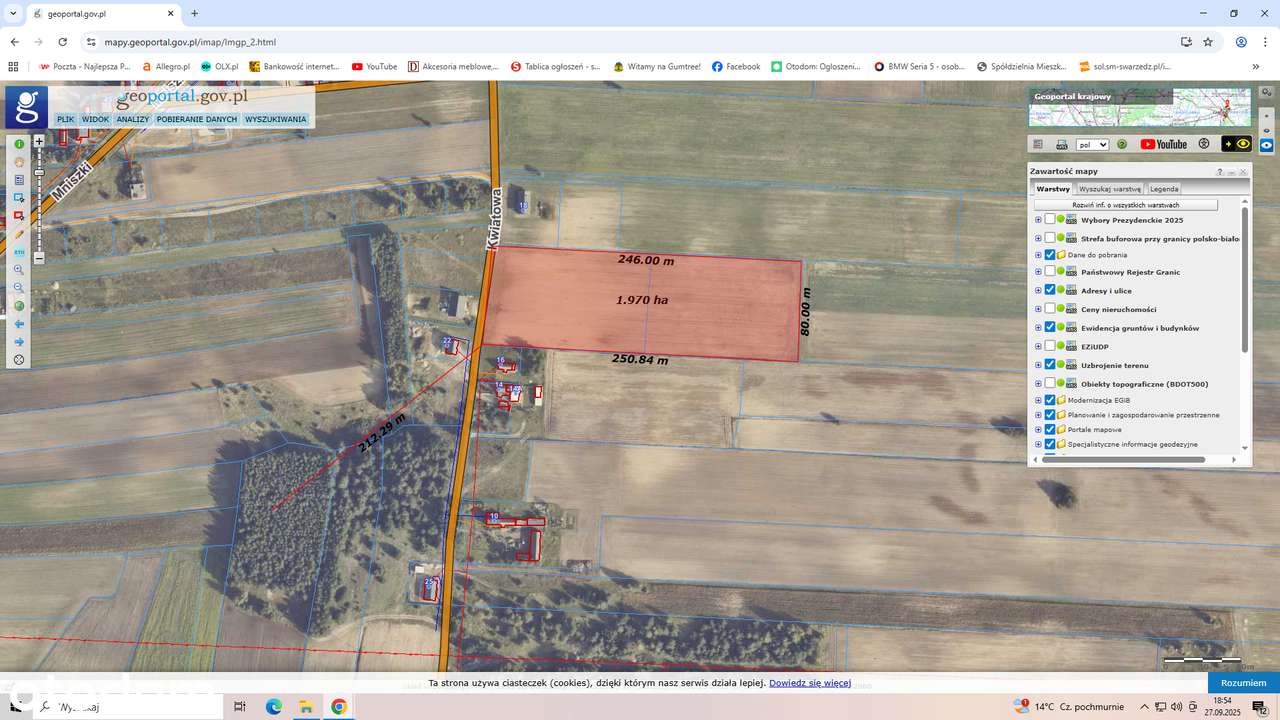Image resolution: width=1280 pixels, height=720 pixels.
Task: Activate the pencil drawing tool
Action: (x=19, y=234)
